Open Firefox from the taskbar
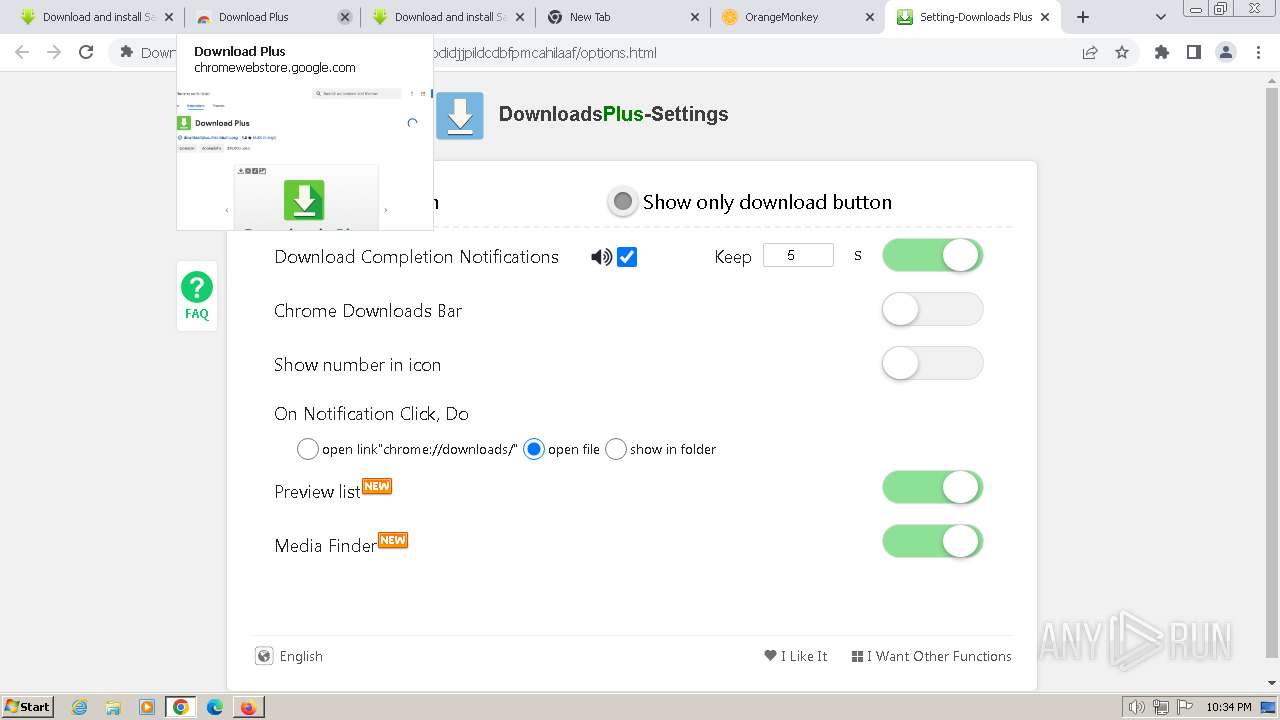This screenshot has height=720, width=1280. 248,707
